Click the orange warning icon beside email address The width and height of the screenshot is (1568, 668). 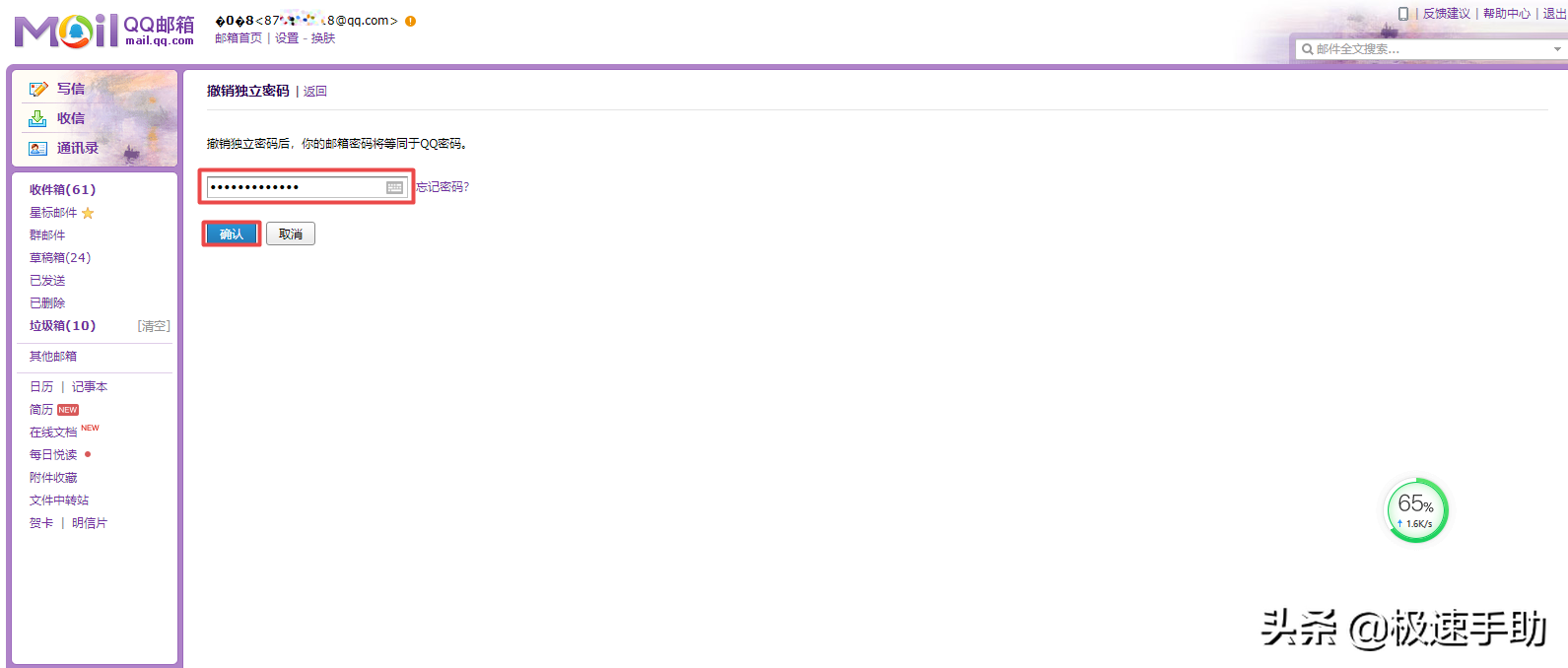(411, 21)
